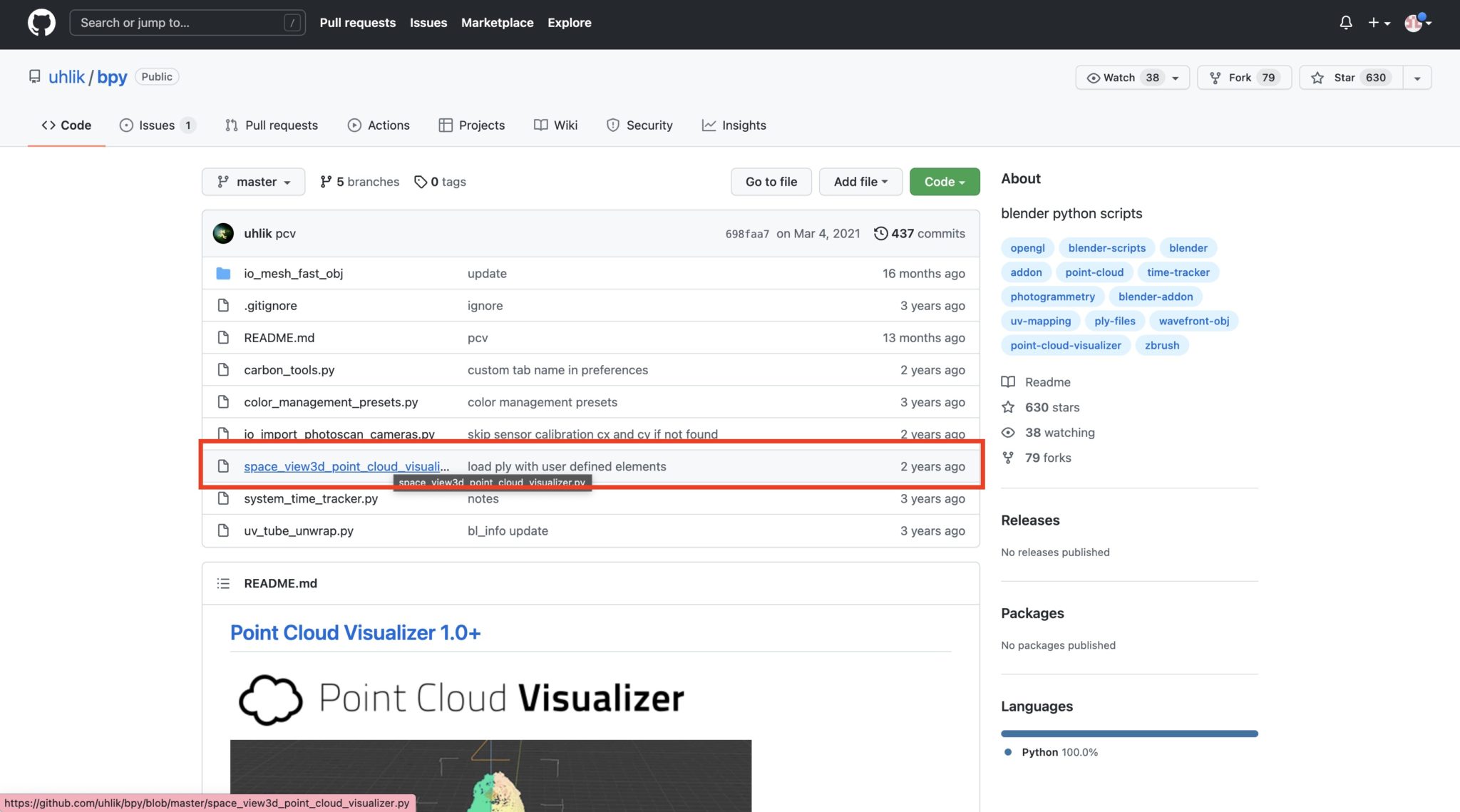Open the green Code dropdown
The image size is (1460, 812).
(x=944, y=182)
